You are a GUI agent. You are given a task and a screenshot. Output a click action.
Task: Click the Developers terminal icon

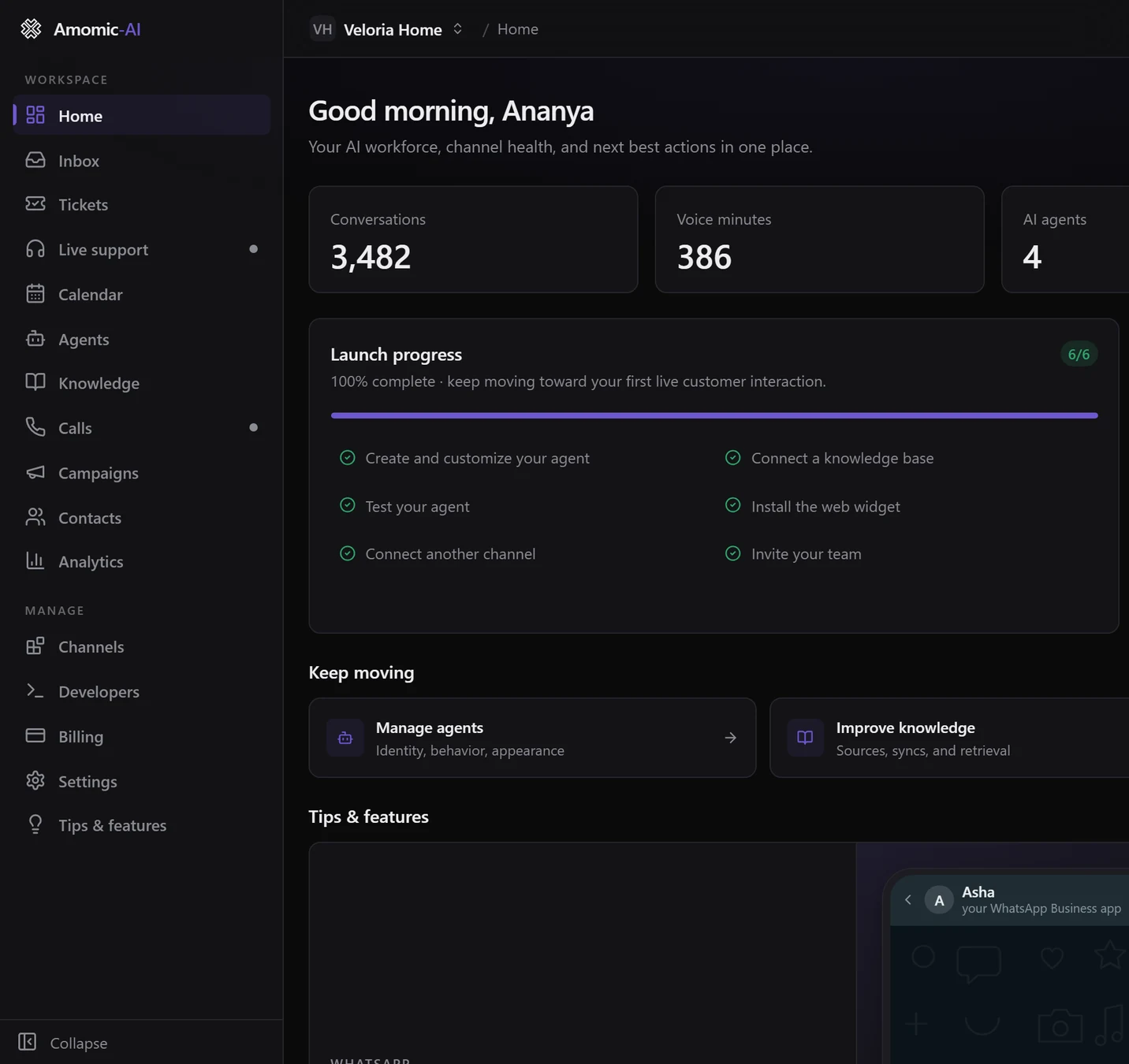[35, 691]
